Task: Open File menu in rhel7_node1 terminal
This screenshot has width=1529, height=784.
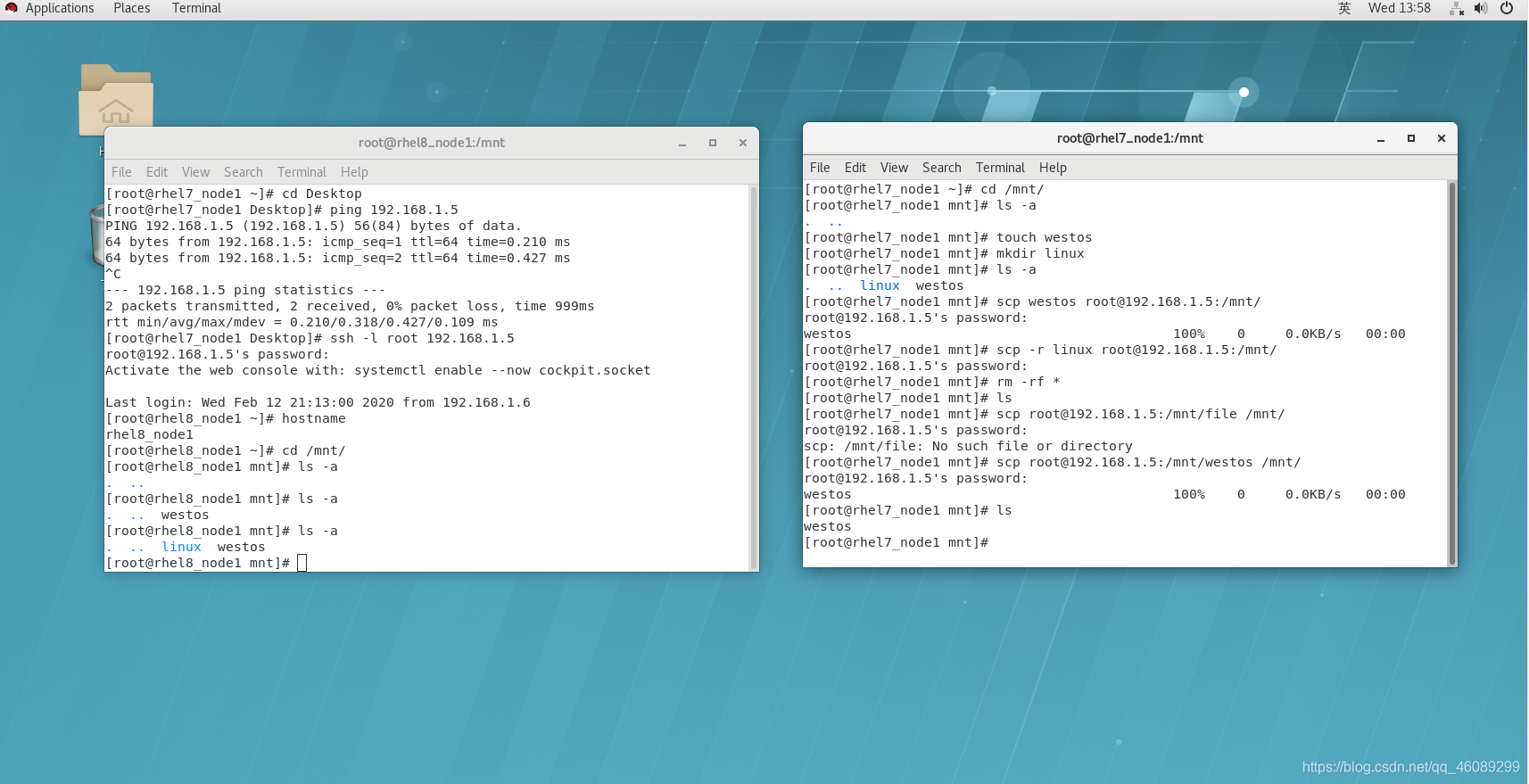Action: (820, 168)
